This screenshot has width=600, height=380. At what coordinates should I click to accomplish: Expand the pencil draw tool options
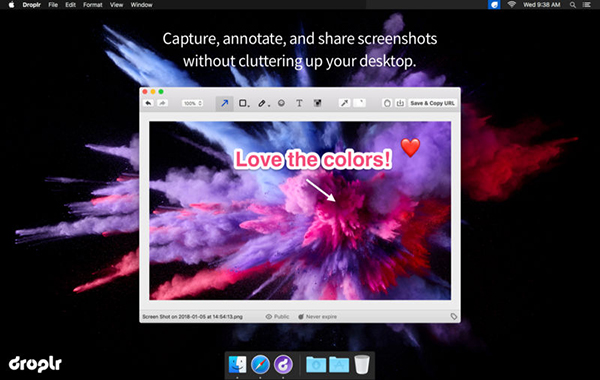tap(264, 103)
